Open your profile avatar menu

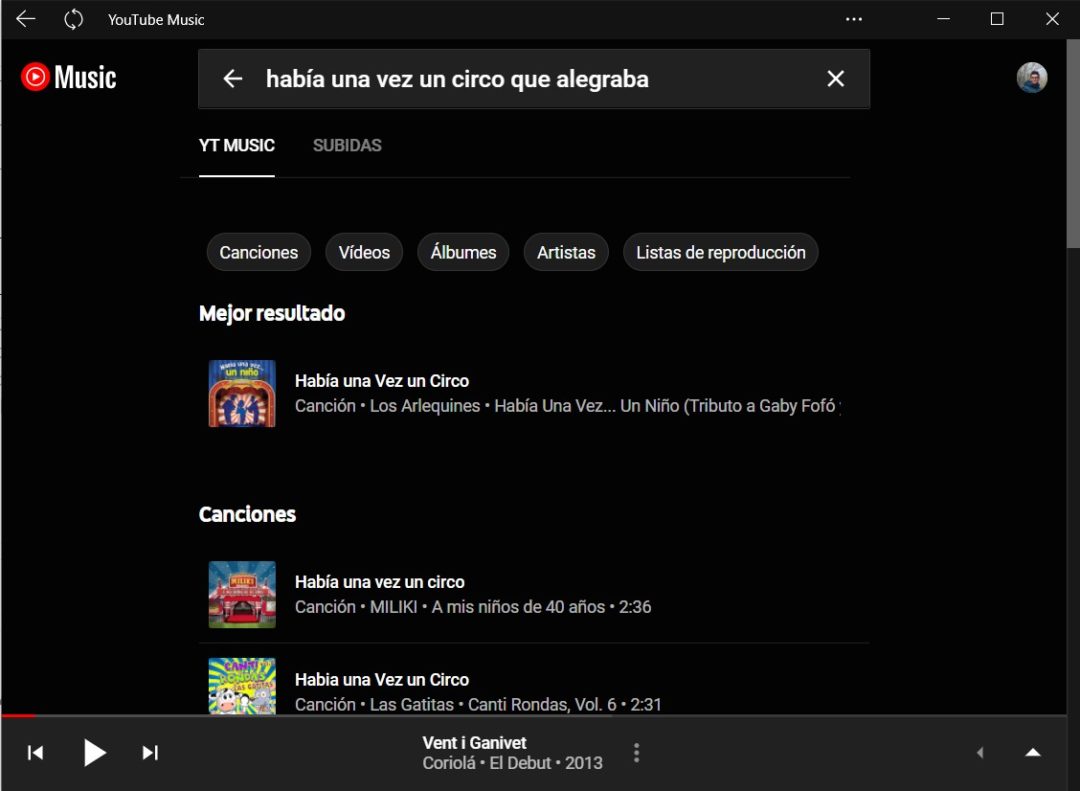tap(1032, 76)
